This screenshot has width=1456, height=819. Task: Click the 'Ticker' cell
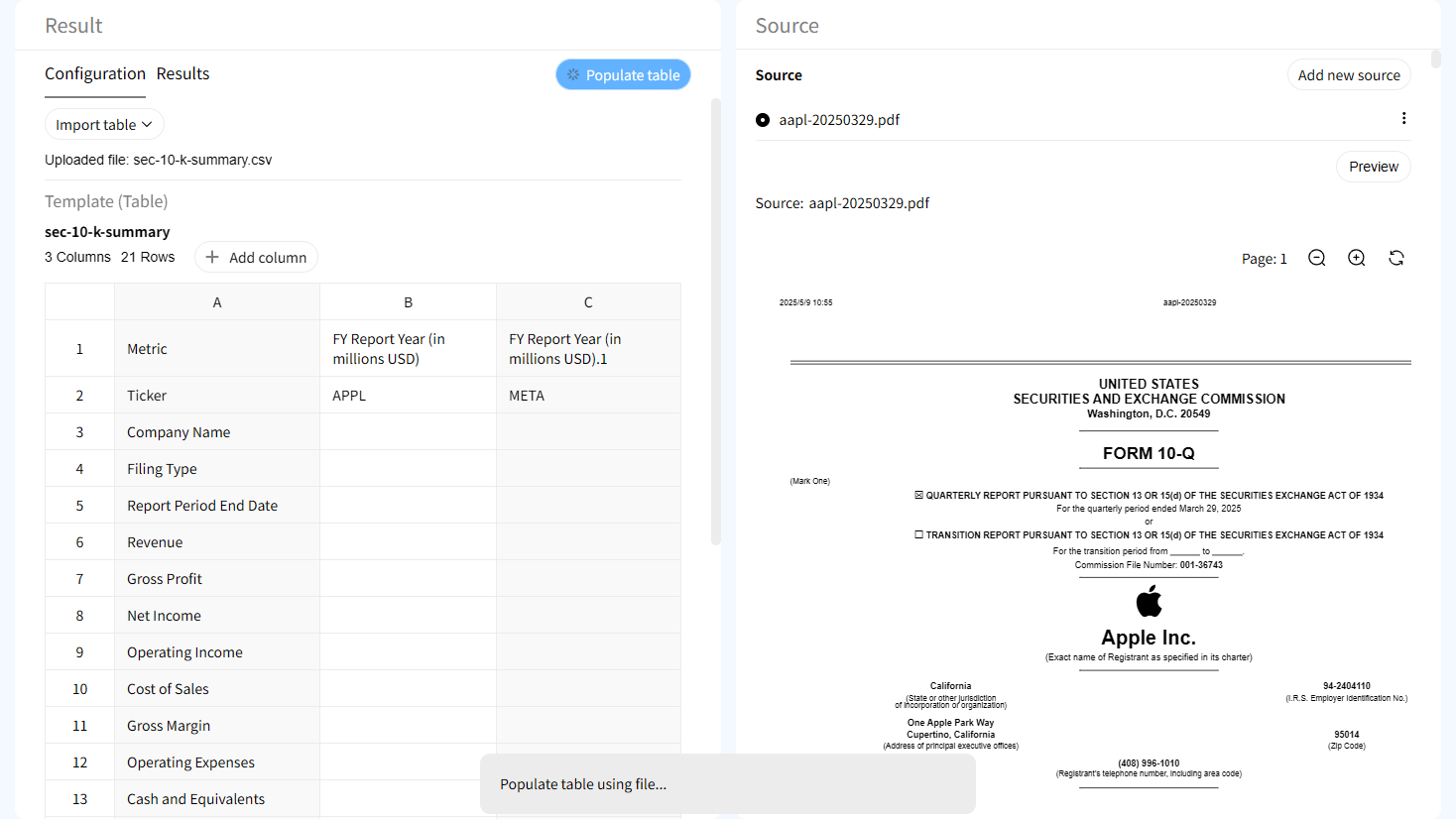point(217,396)
